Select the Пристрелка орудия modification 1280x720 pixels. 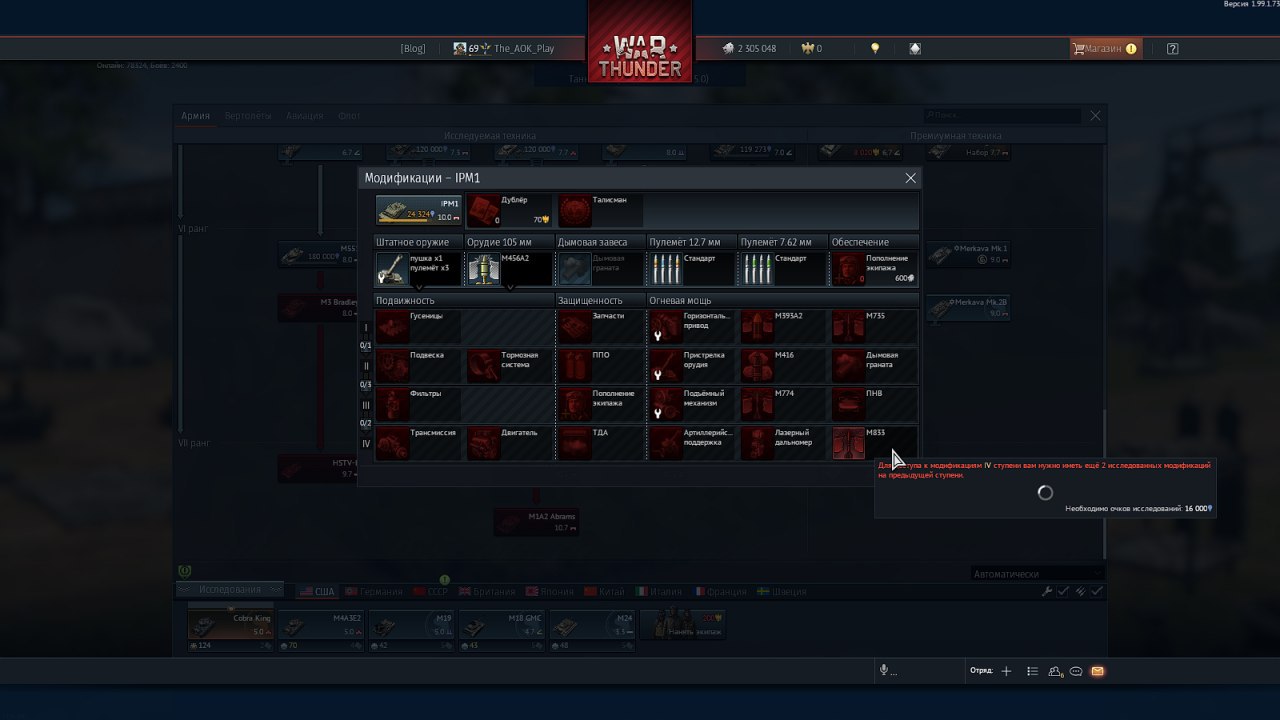[x=692, y=366]
